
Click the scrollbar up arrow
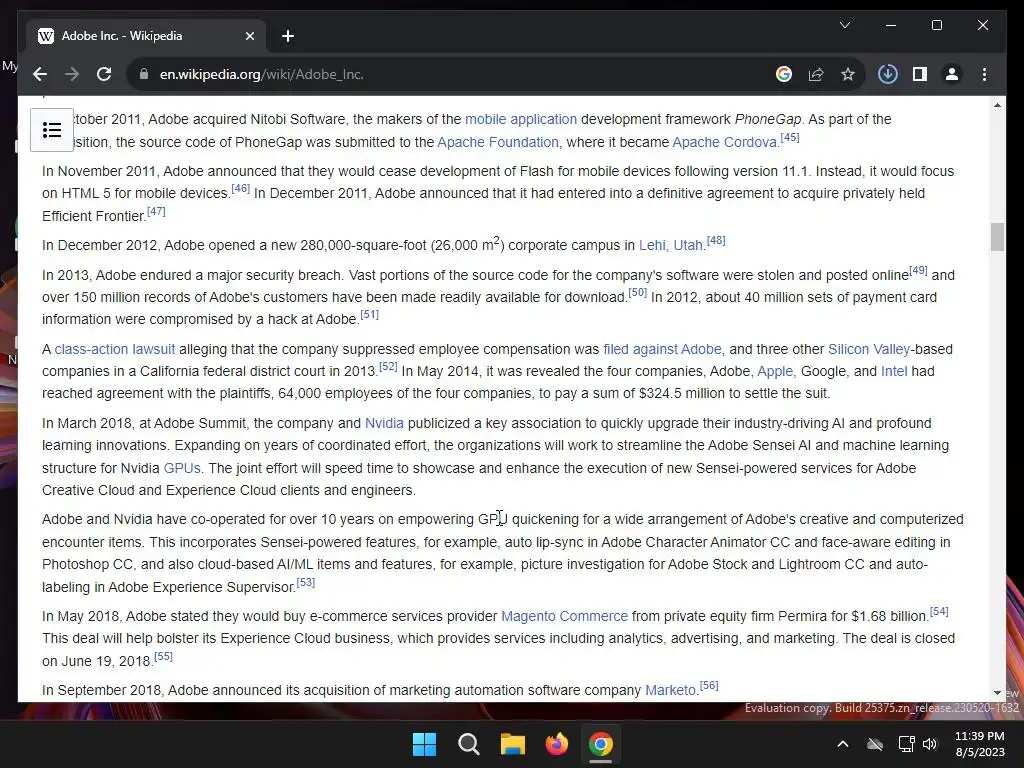(x=997, y=105)
